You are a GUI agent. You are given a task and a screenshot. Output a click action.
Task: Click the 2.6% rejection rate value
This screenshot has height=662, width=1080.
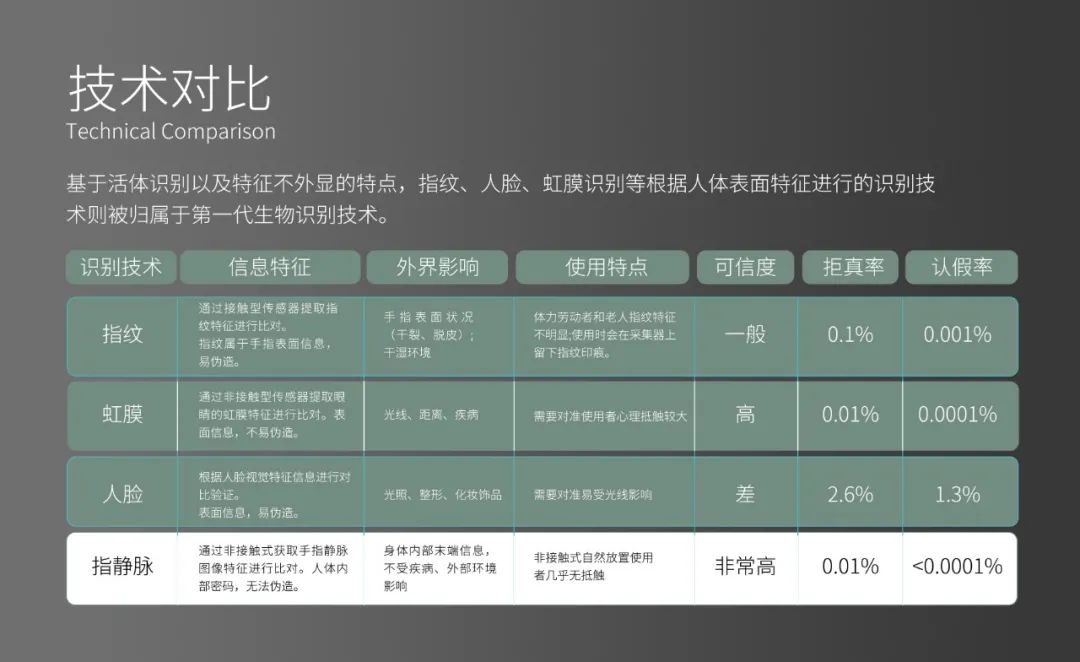coord(850,495)
